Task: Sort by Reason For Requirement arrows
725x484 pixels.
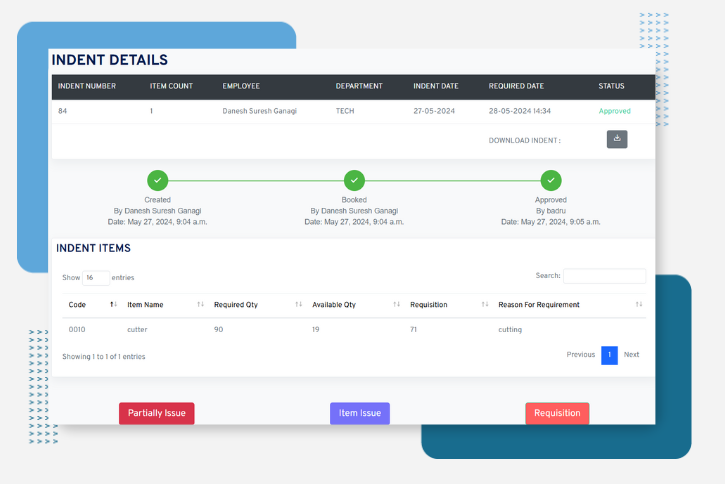Action: tap(639, 304)
